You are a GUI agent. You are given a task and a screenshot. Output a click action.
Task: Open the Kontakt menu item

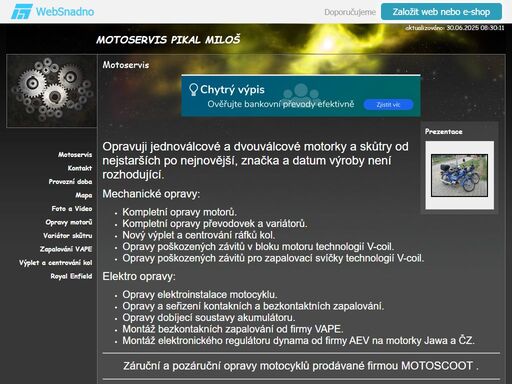[80, 168]
